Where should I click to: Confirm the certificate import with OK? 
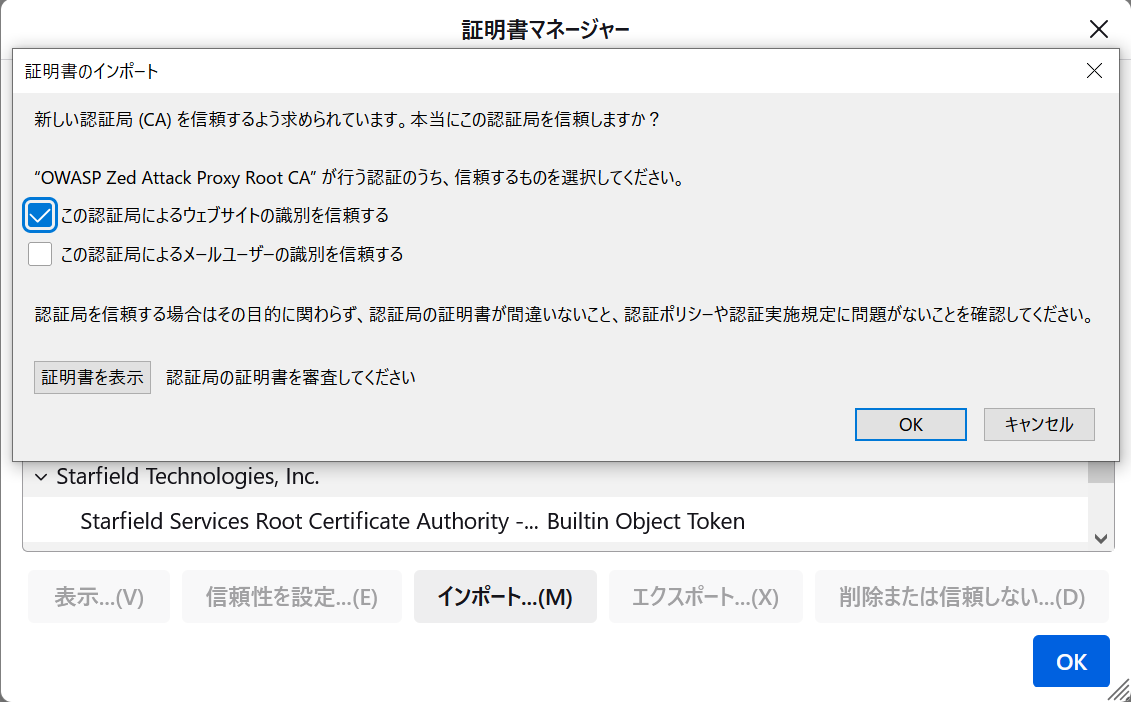pyautogui.click(x=910, y=424)
